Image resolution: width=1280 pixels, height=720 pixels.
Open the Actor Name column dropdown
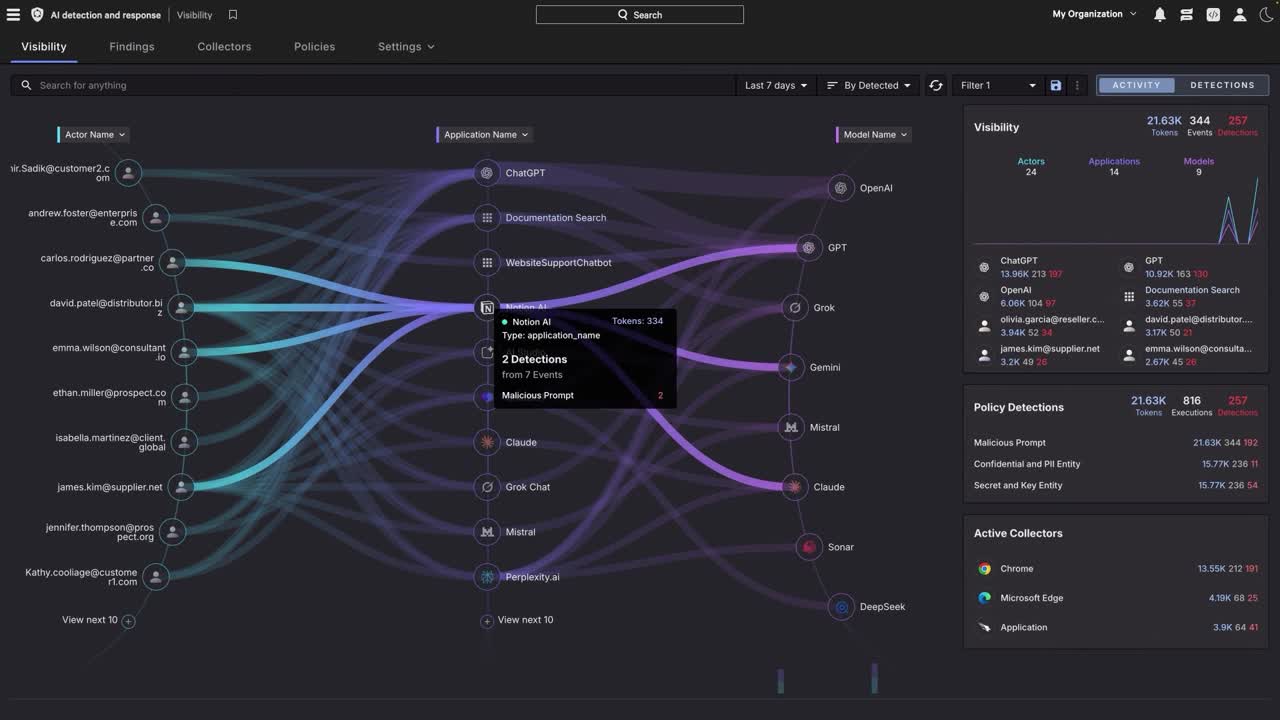(x=95, y=135)
